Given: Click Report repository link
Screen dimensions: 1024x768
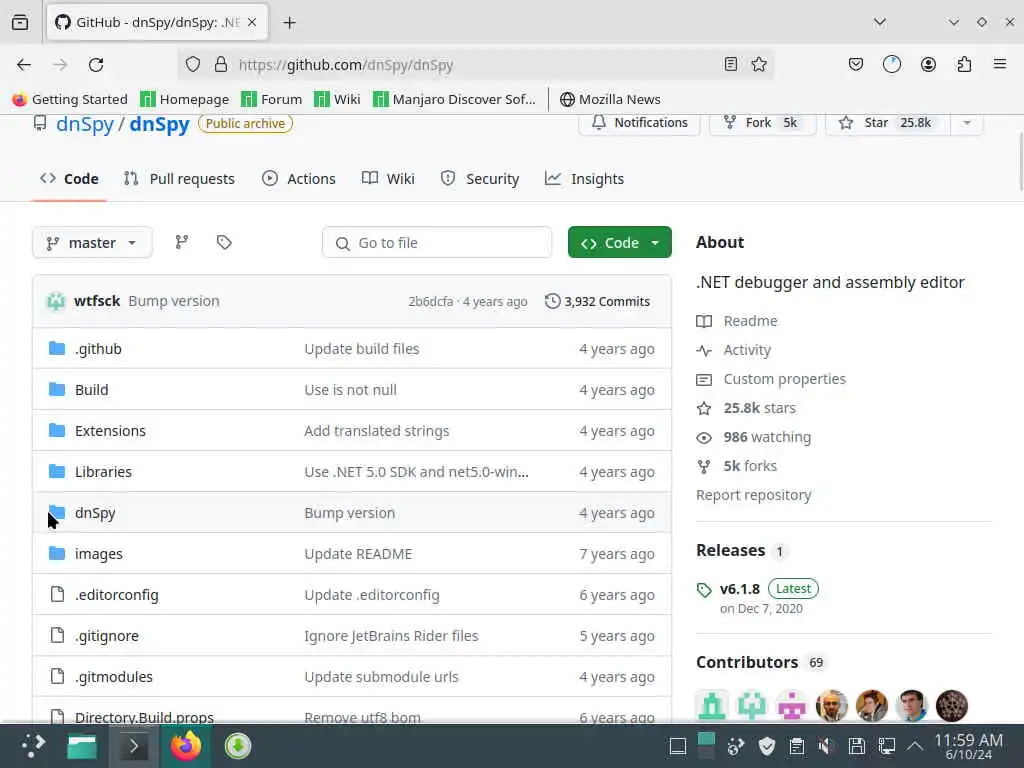Looking at the screenshot, I should (x=754, y=495).
